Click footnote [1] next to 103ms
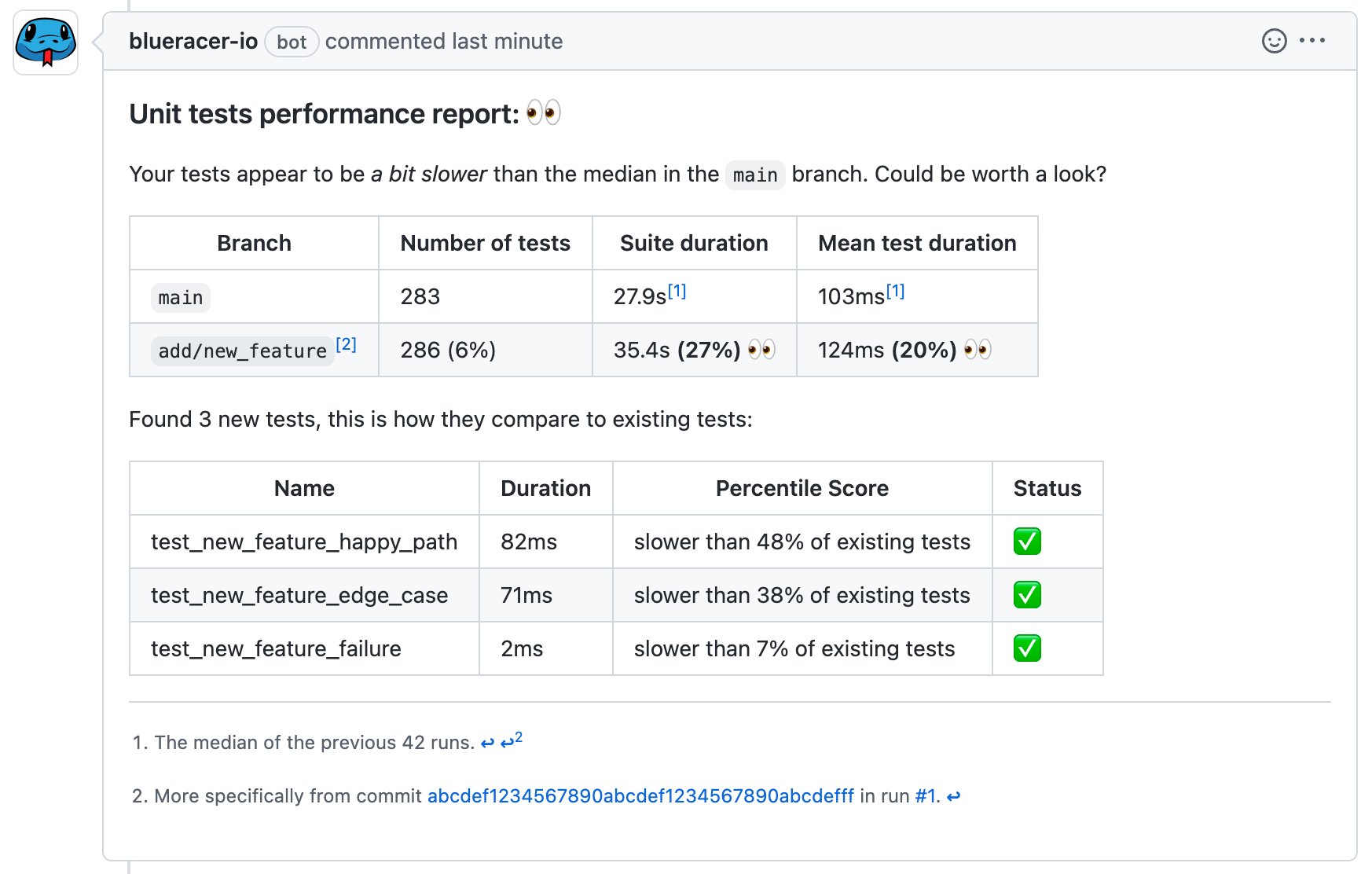 895,292
